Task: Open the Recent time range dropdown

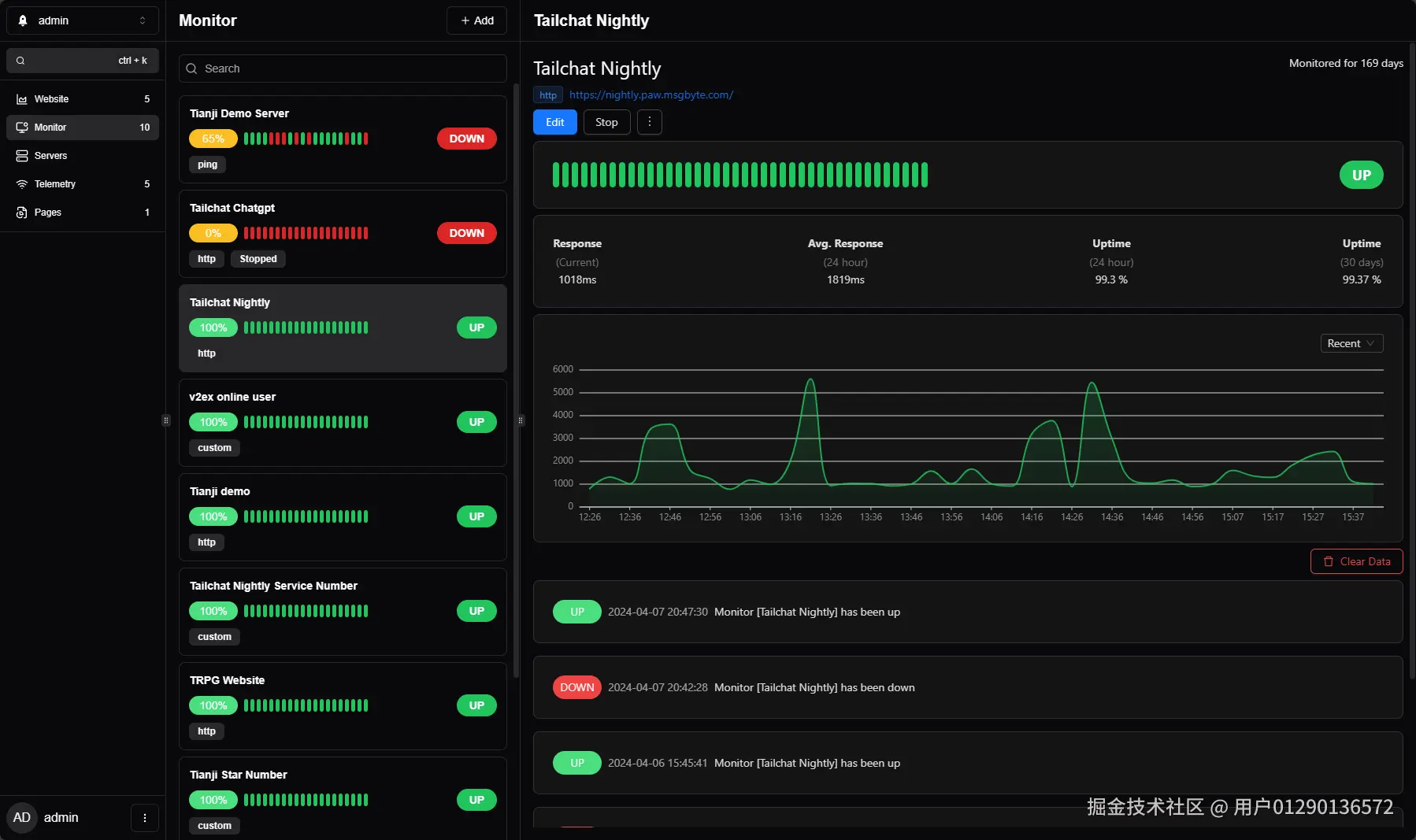Action: [1351, 343]
